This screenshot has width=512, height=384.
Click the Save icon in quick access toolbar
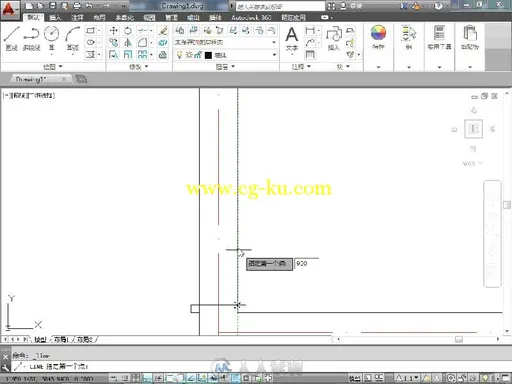53,5
